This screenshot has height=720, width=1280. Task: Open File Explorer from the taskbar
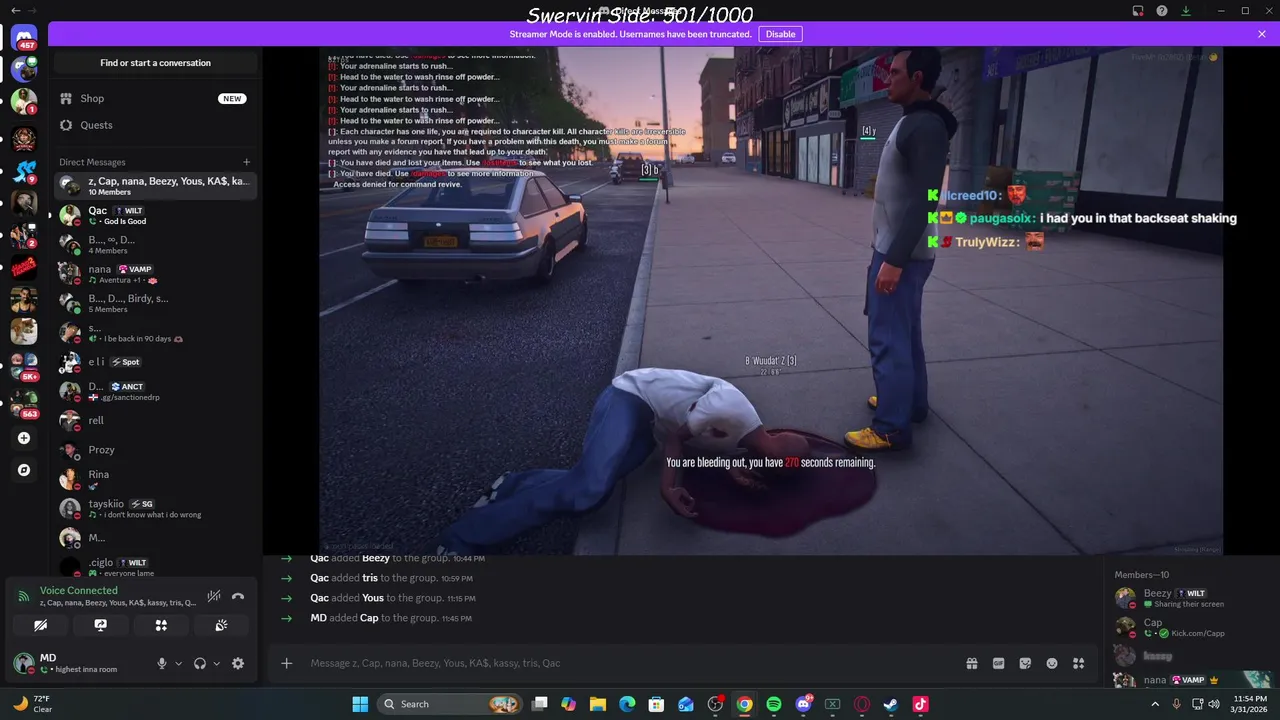pos(598,704)
